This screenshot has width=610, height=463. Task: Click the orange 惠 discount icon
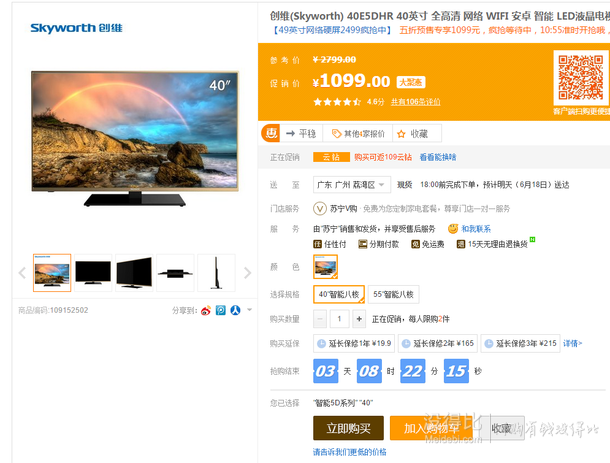pyautogui.click(x=270, y=133)
